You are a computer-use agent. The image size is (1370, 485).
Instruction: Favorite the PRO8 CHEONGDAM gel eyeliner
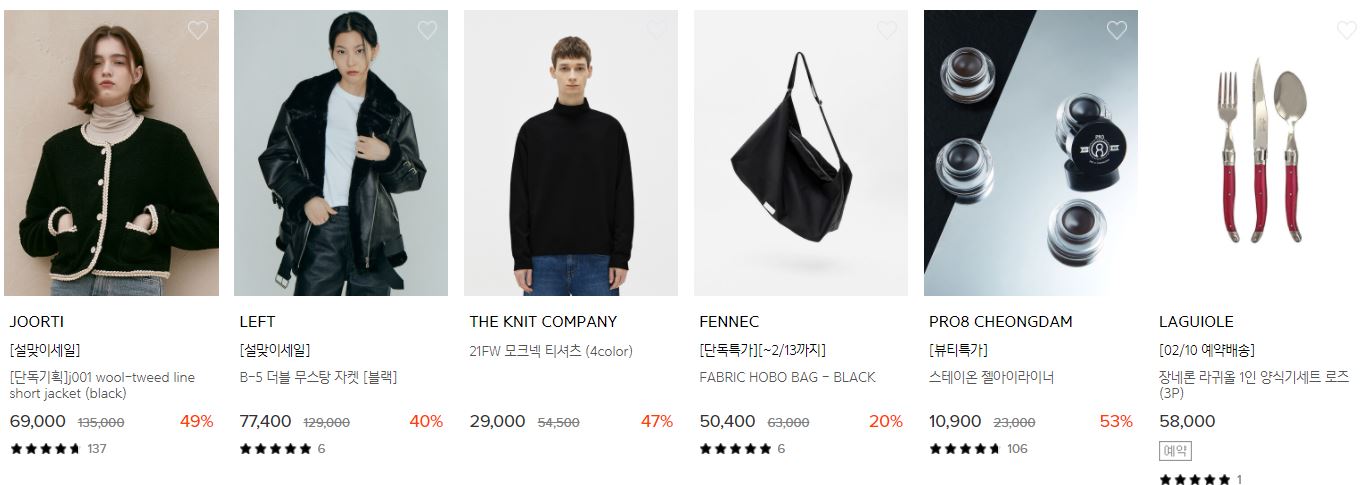click(1117, 30)
